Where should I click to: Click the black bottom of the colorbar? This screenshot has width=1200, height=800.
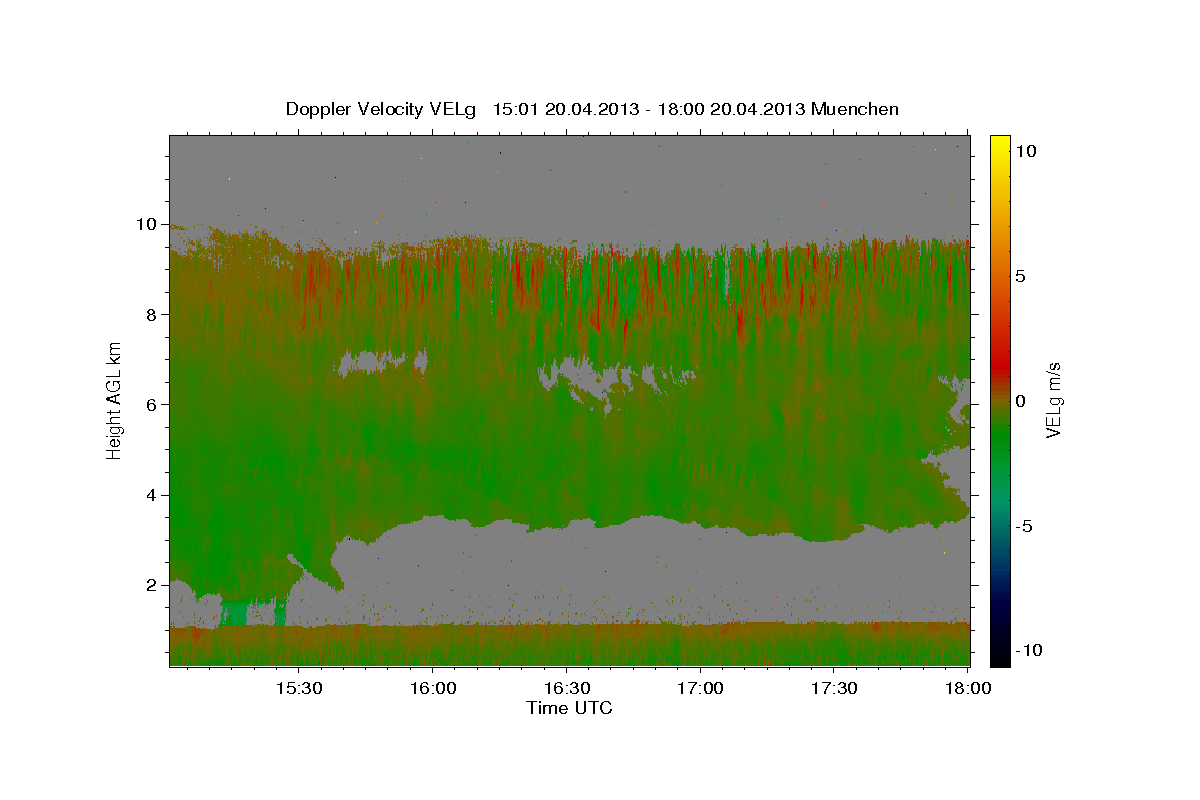[999, 655]
